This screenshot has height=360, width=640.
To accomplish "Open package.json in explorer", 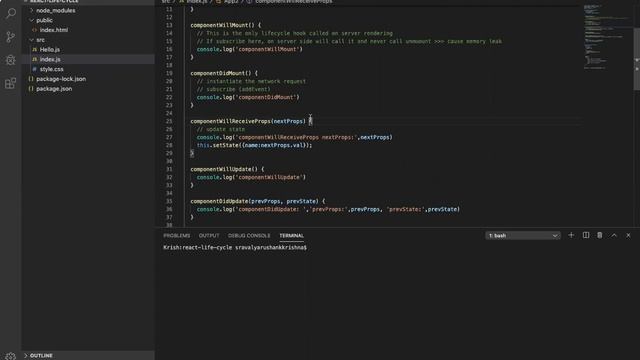I will pos(54,89).
